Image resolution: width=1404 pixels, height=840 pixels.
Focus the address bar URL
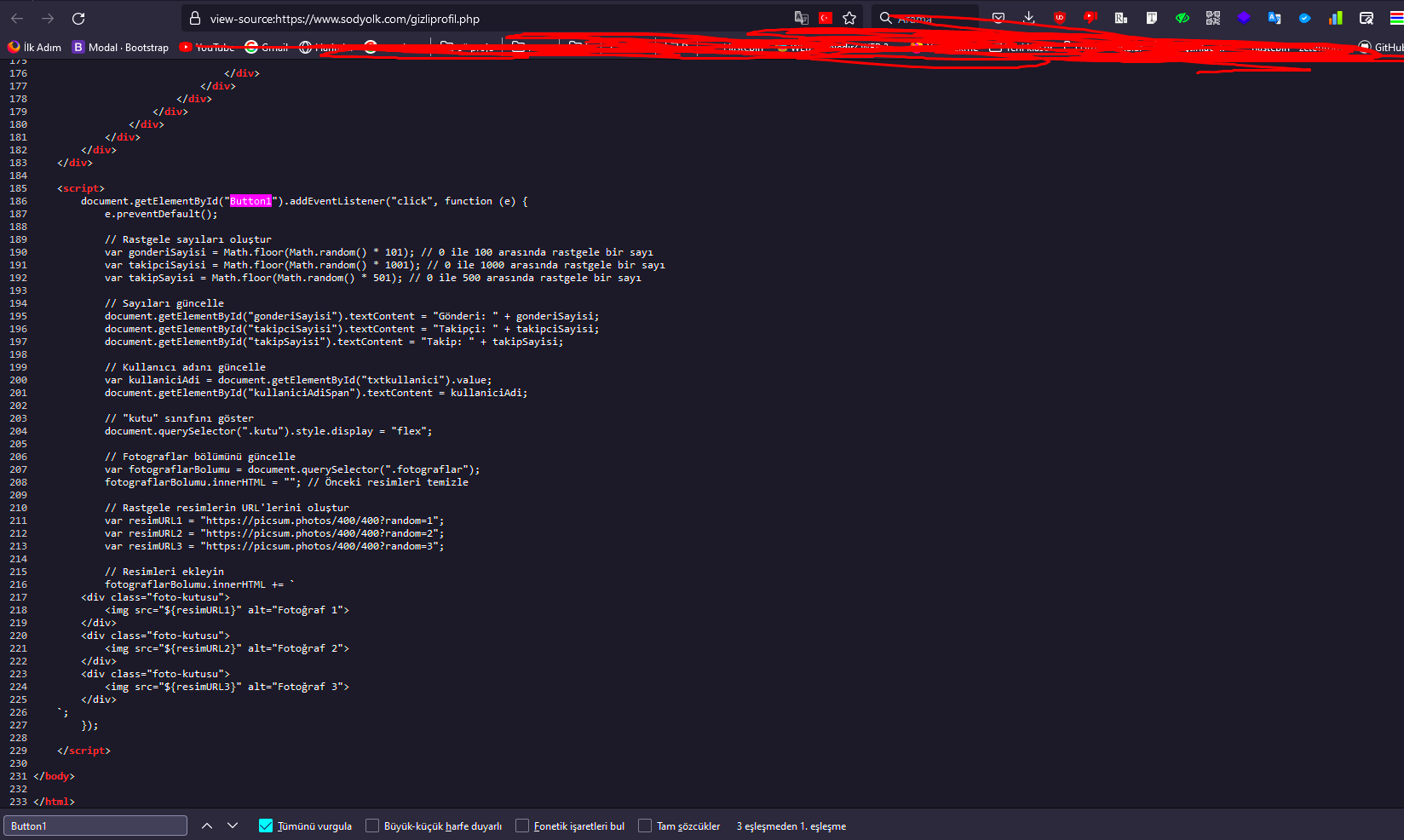point(345,19)
